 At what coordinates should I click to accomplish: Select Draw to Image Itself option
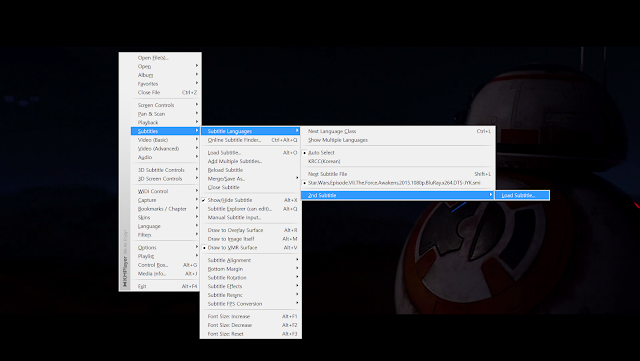[x=251, y=239]
